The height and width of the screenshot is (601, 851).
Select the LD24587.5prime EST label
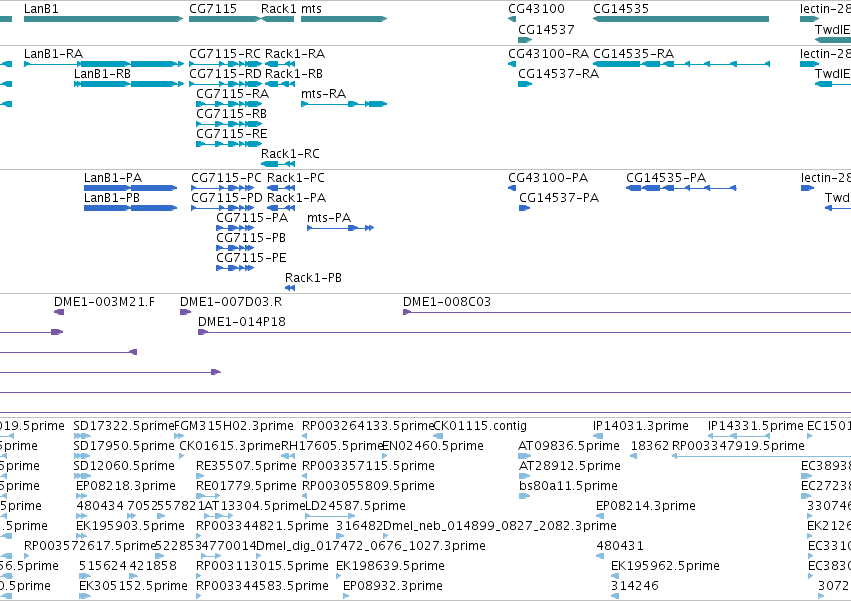point(355,506)
